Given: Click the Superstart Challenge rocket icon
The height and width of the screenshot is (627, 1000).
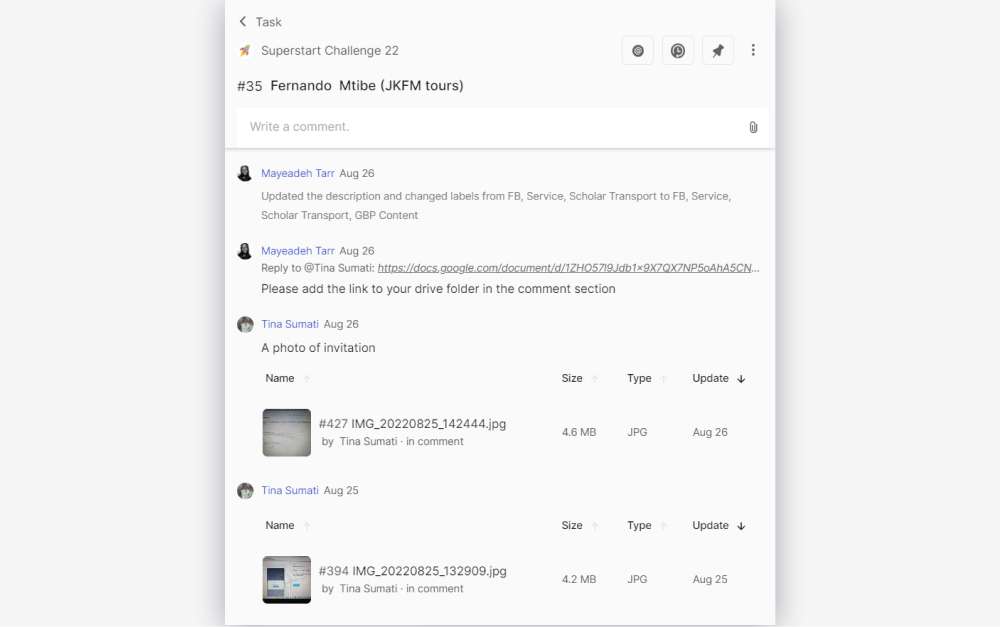Looking at the screenshot, I should 245,51.
